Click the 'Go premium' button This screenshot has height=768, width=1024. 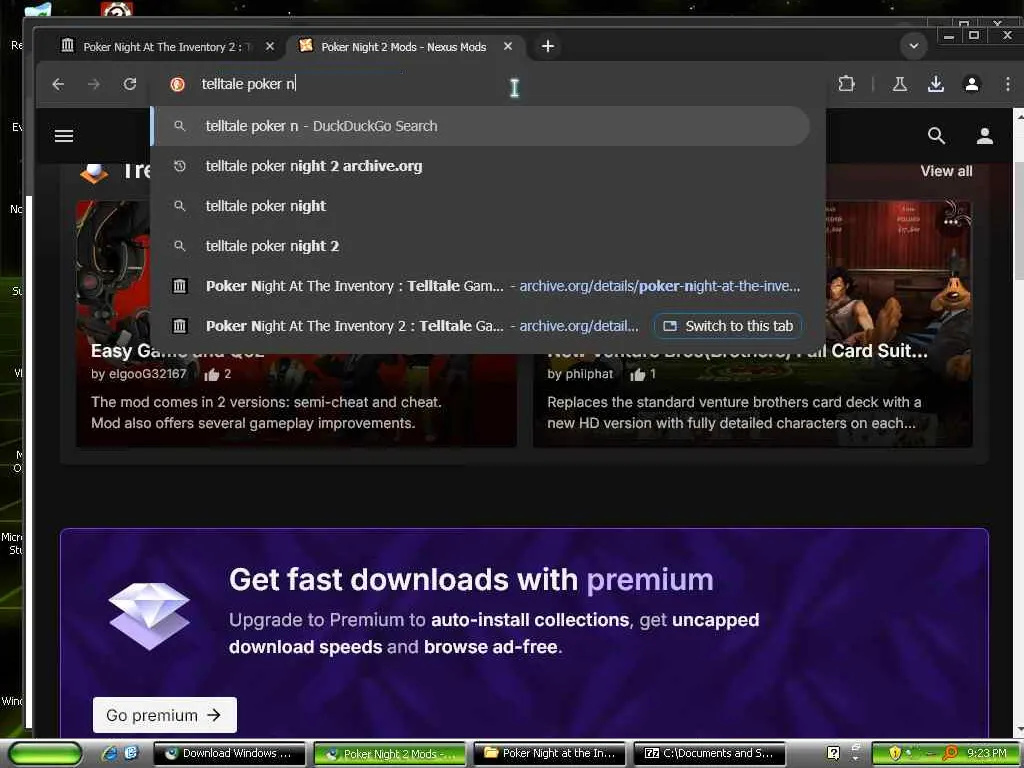[x=165, y=715]
